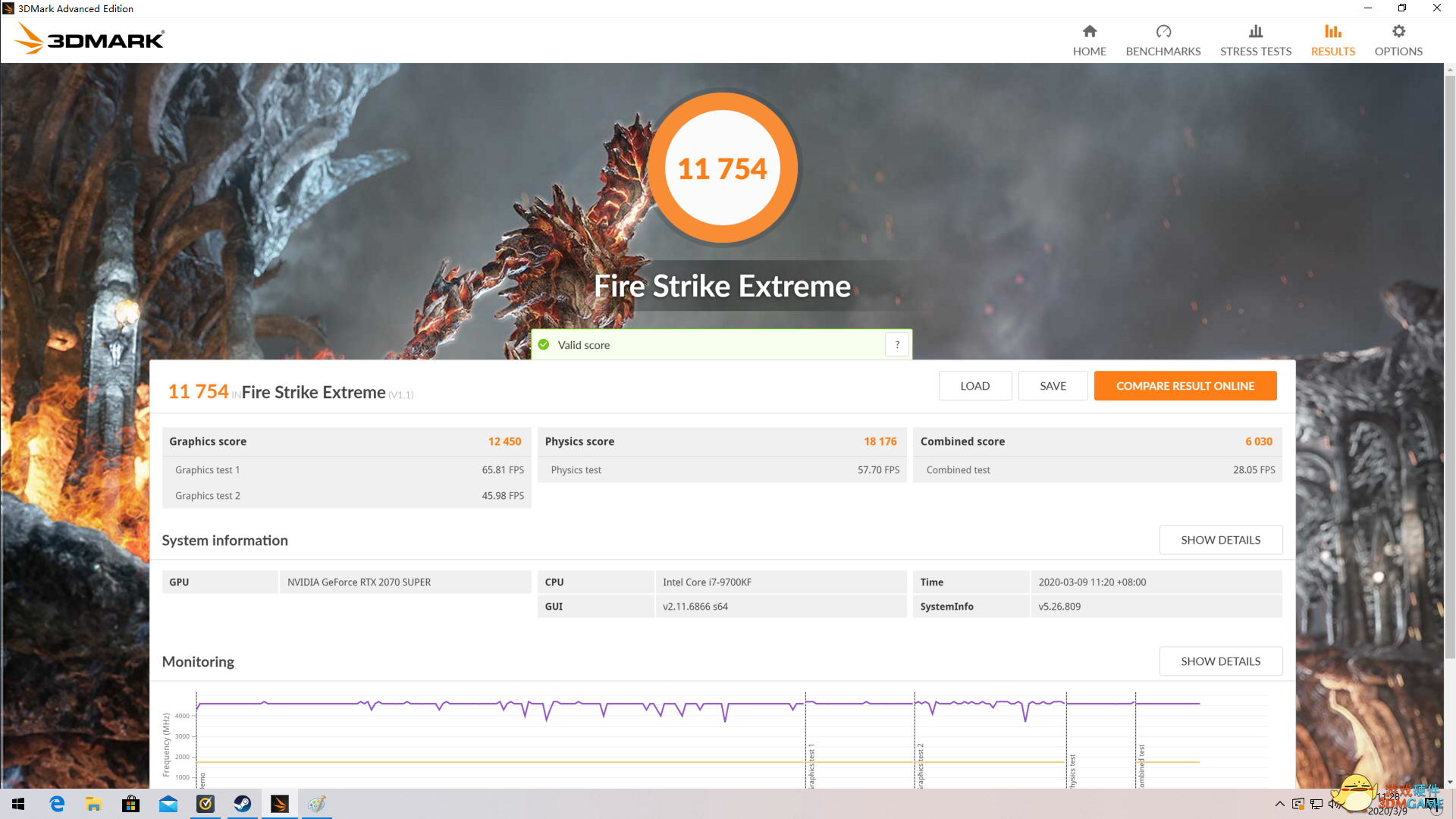Open Benchmarks gauge icon
Image resolution: width=1456 pixels, height=819 pixels.
coord(1163,32)
